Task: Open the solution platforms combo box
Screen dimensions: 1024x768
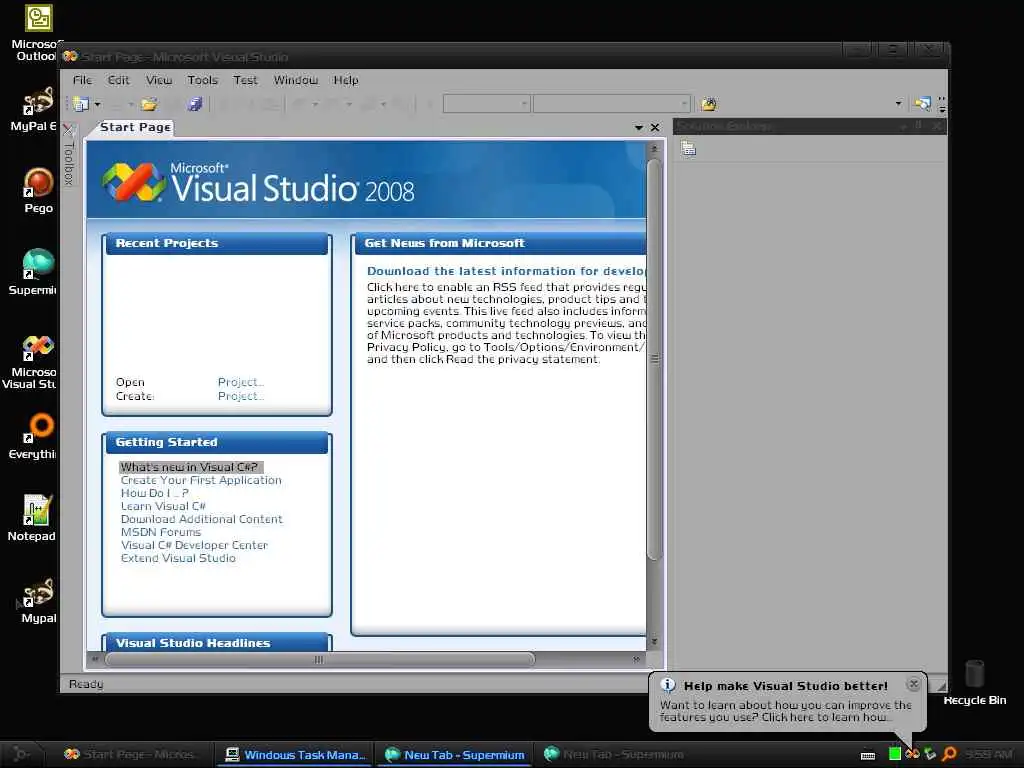Action: click(x=611, y=104)
